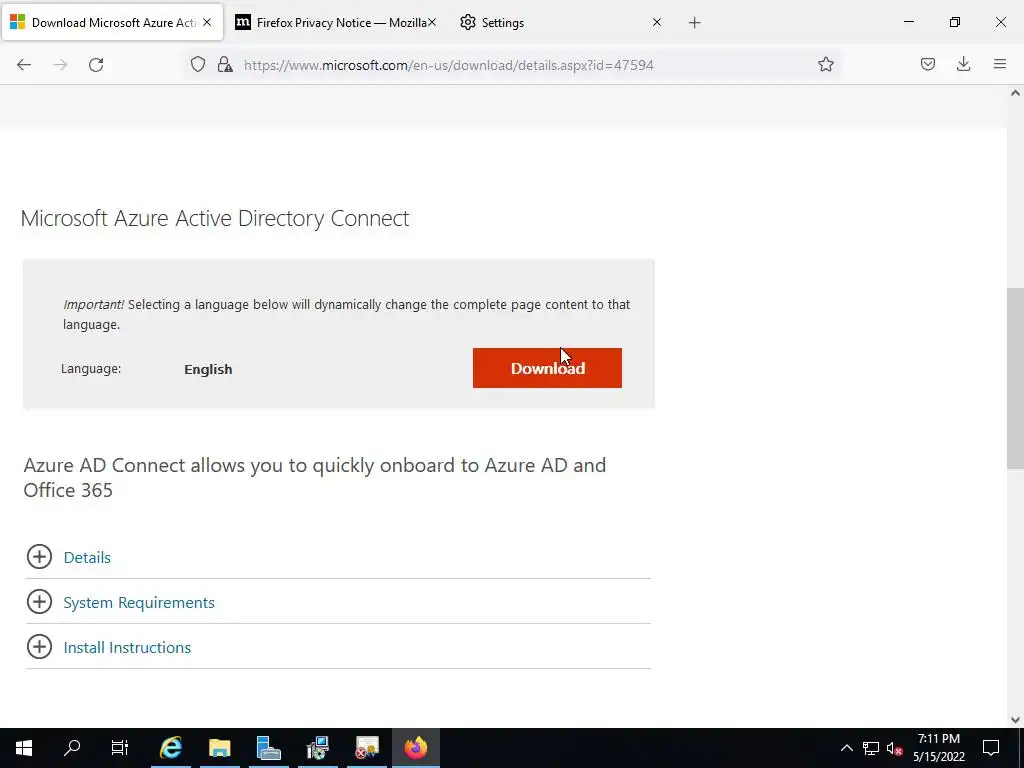Open the certificate error taskbar icon
This screenshot has width=1024, height=768.
366,748
